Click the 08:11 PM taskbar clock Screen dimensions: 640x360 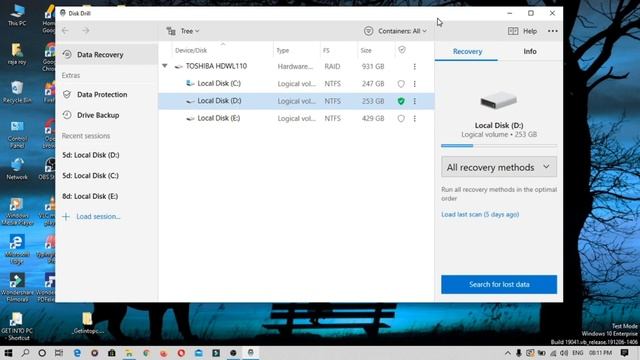click(600, 353)
